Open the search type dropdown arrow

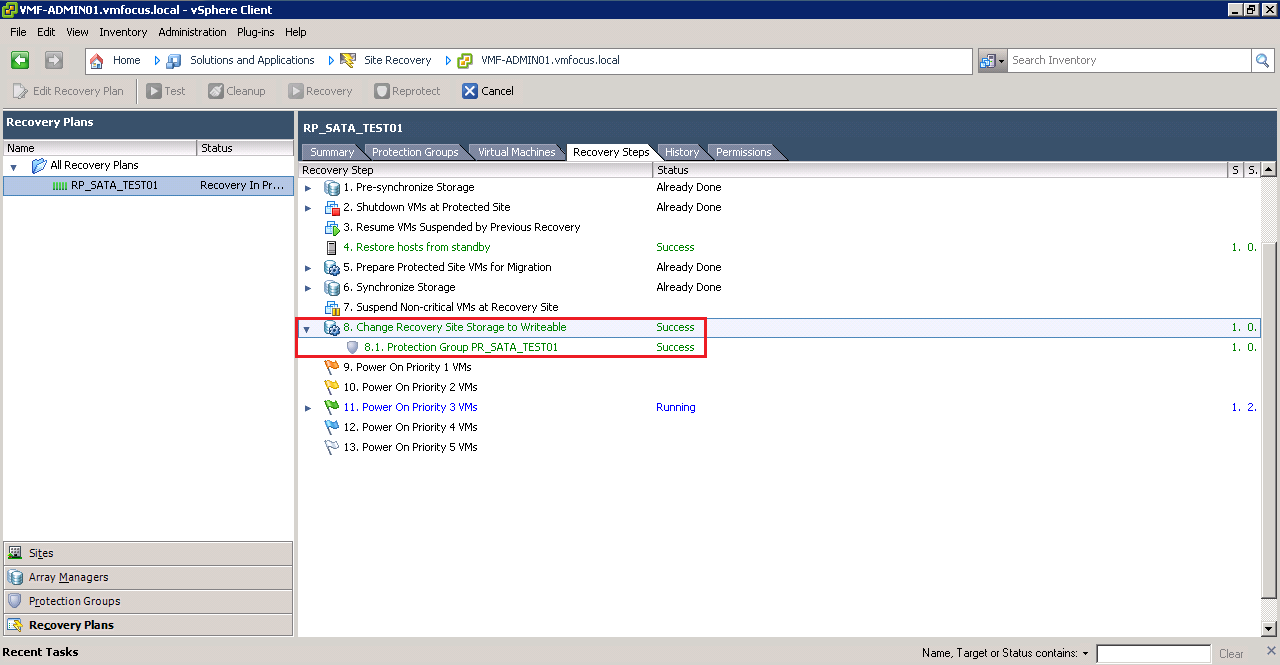tap(1001, 61)
